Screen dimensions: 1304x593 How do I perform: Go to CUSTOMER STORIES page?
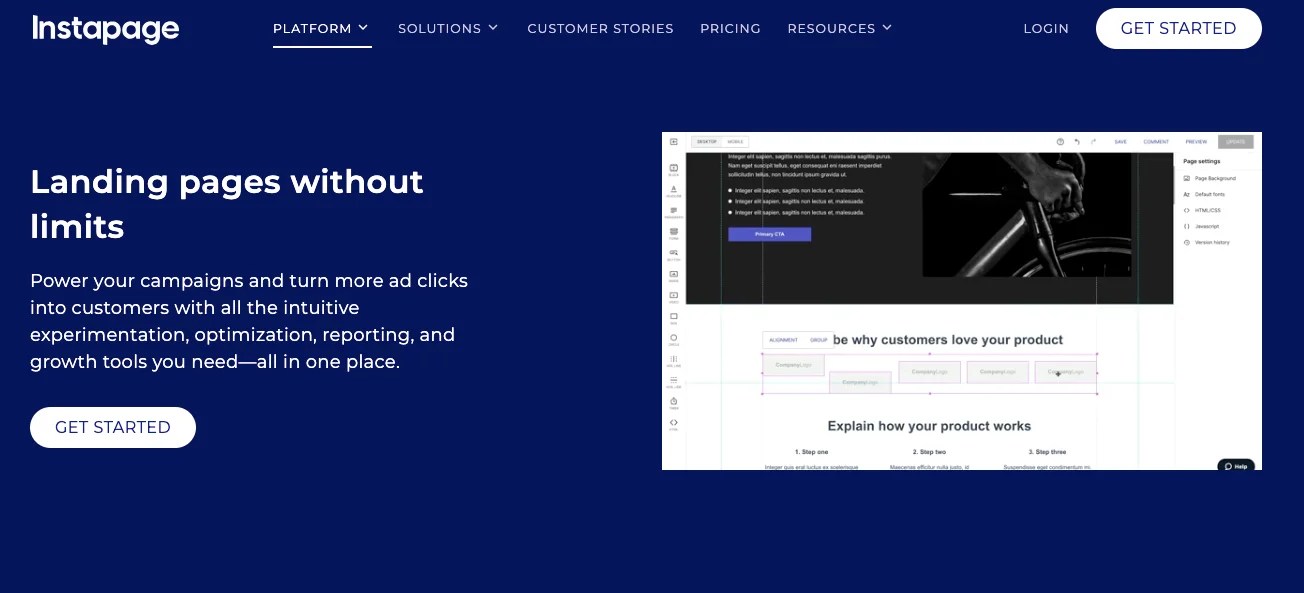(600, 28)
